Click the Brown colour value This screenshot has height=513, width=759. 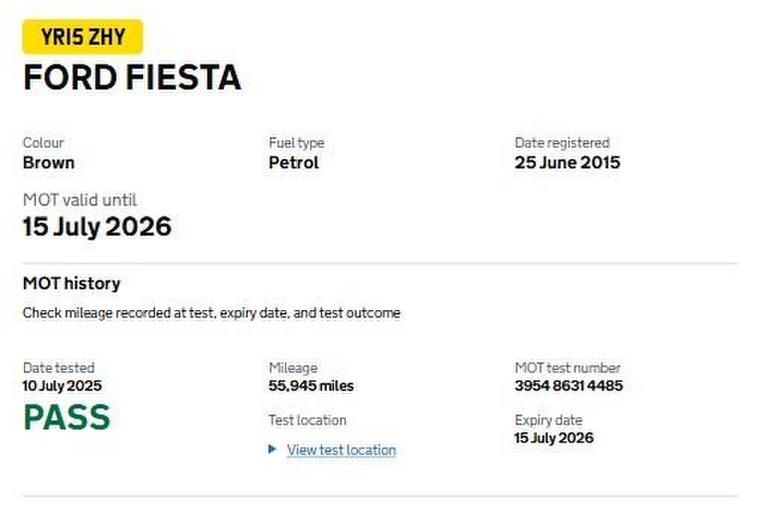click(48, 162)
